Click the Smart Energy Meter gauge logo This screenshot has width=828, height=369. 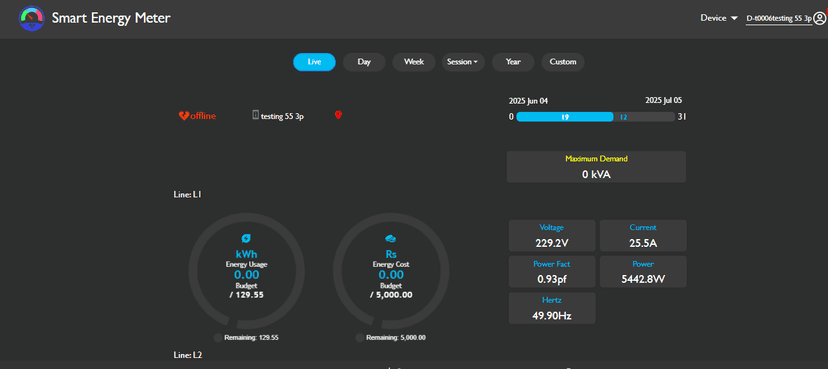[x=32, y=18]
